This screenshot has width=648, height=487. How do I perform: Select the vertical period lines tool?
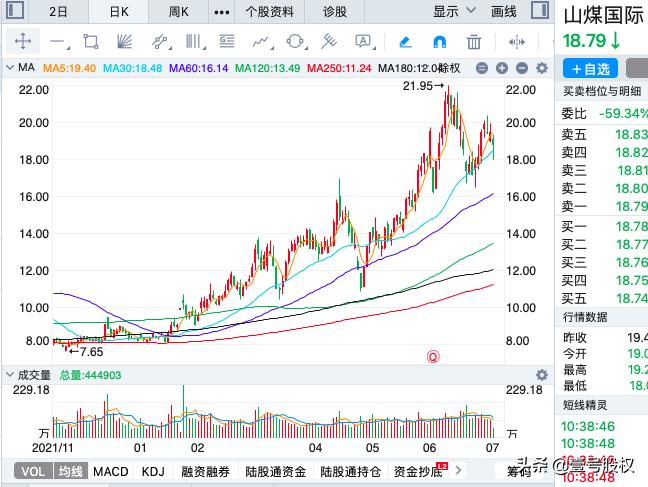(194, 42)
